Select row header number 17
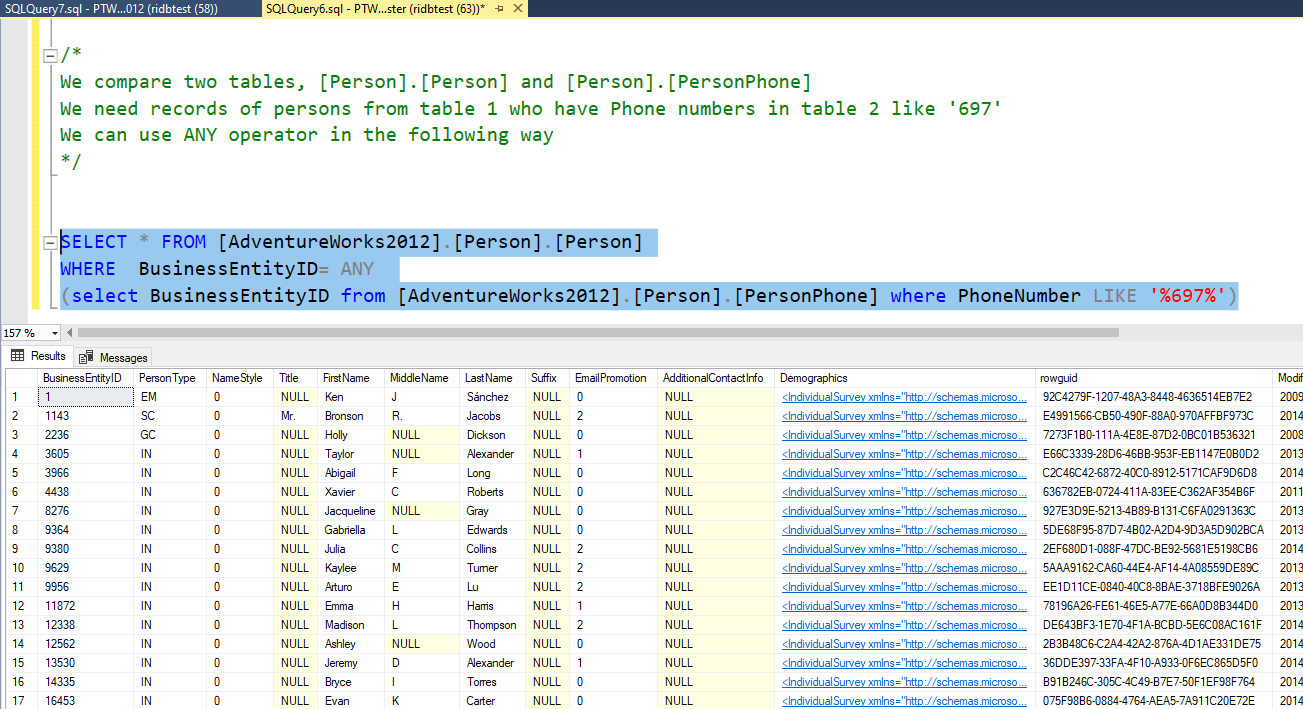Viewport: 1303px width, 709px height. [22, 701]
